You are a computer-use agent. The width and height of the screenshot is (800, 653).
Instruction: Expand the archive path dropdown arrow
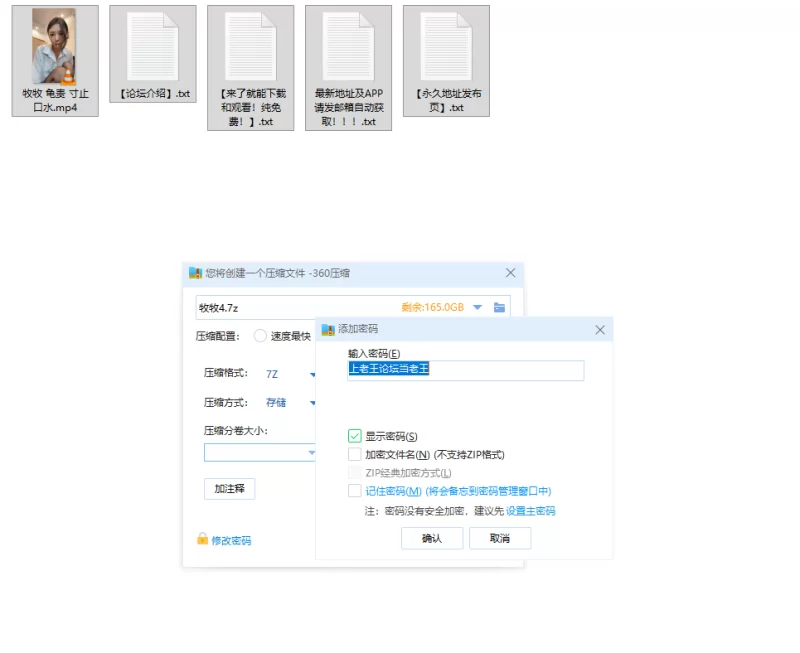[478, 307]
